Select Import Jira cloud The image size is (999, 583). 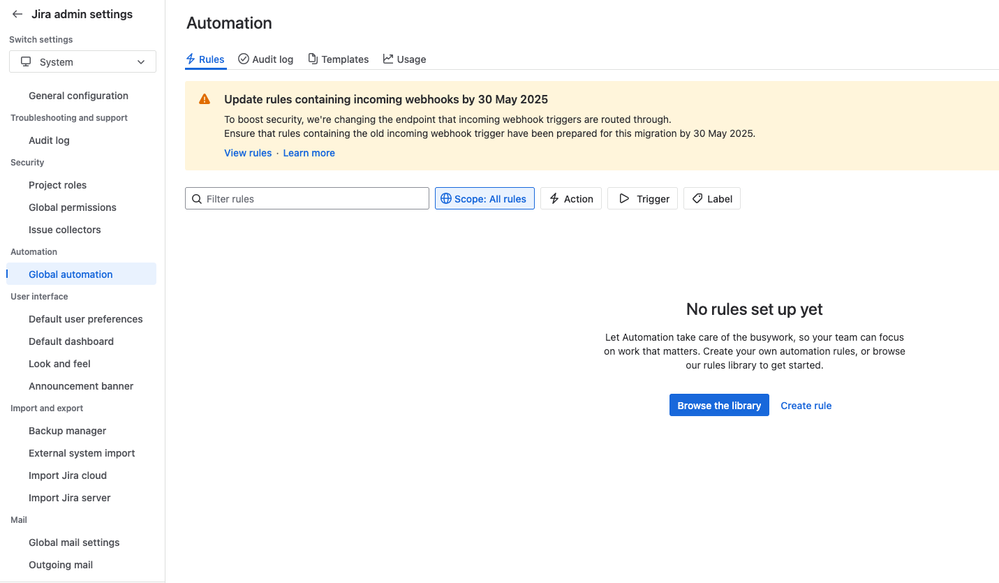[x=68, y=475]
